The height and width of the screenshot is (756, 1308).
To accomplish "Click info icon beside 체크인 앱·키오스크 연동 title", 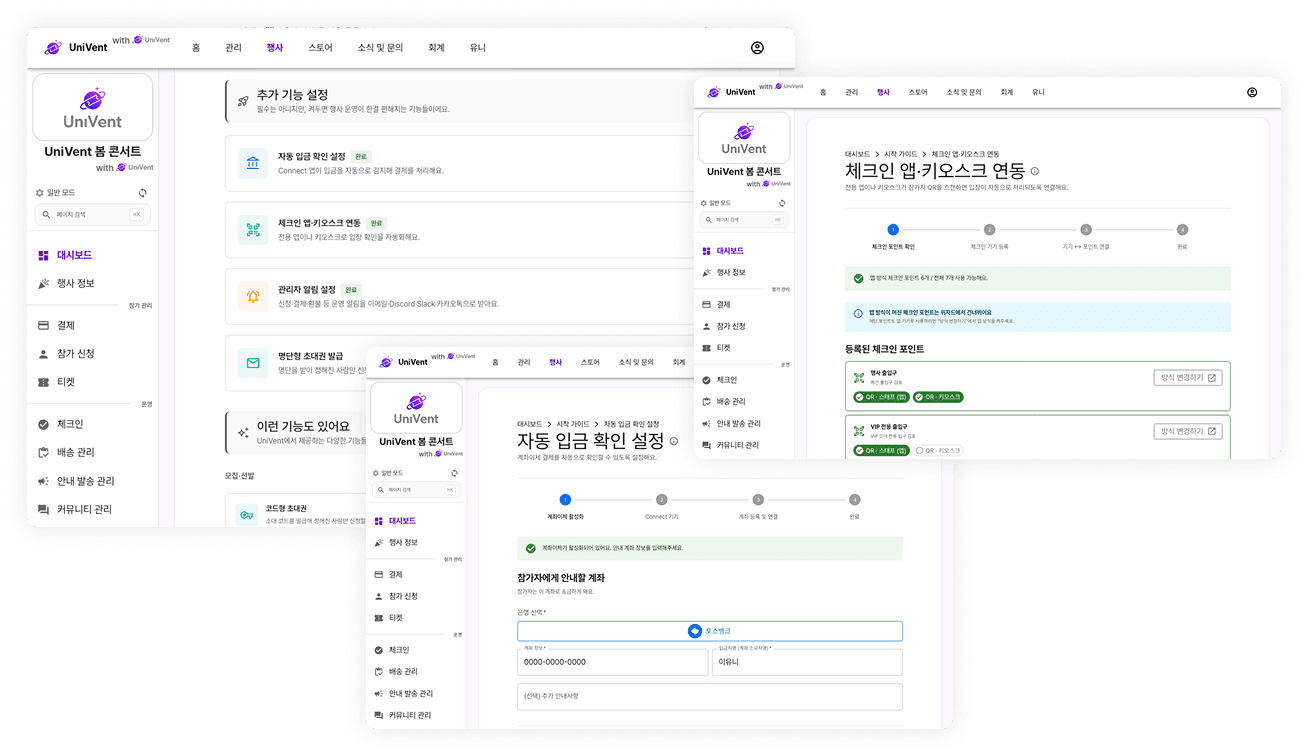I will [1035, 171].
